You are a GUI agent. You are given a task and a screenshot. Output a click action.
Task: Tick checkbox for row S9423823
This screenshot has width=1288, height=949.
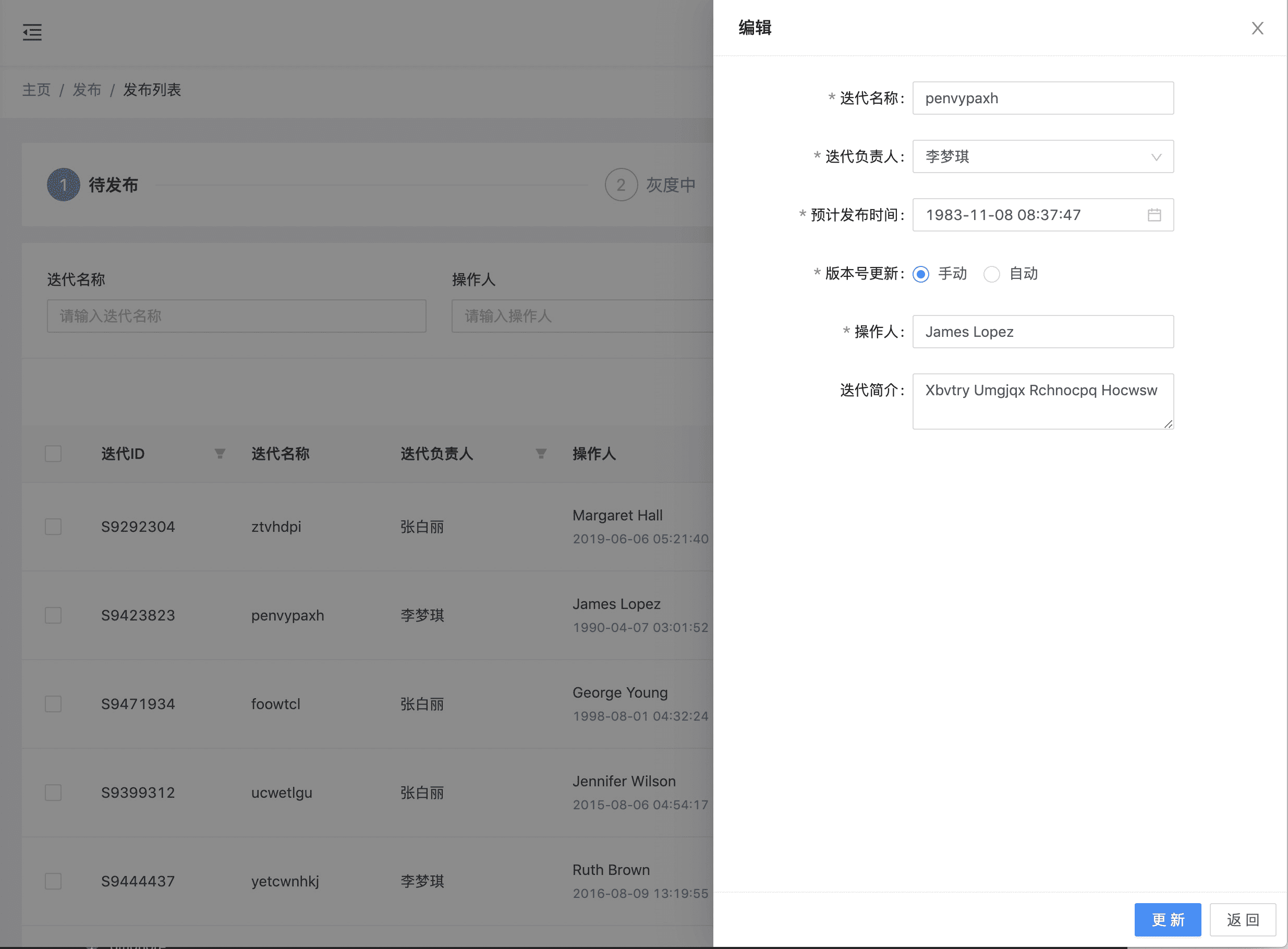pyautogui.click(x=53, y=615)
